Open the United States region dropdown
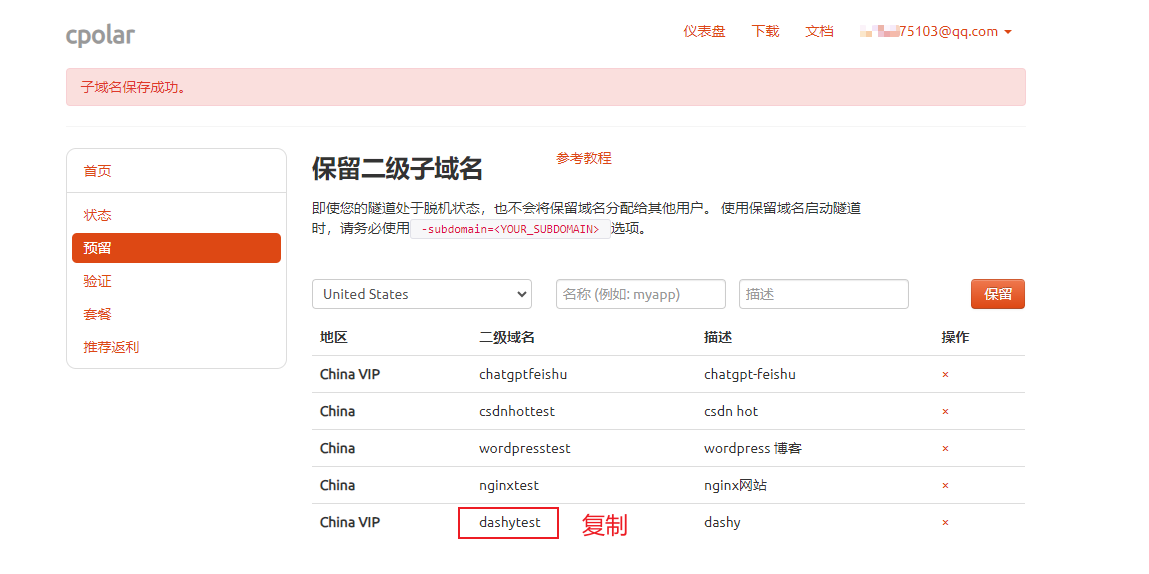The width and height of the screenshot is (1149, 574). (x=422, y=294)
